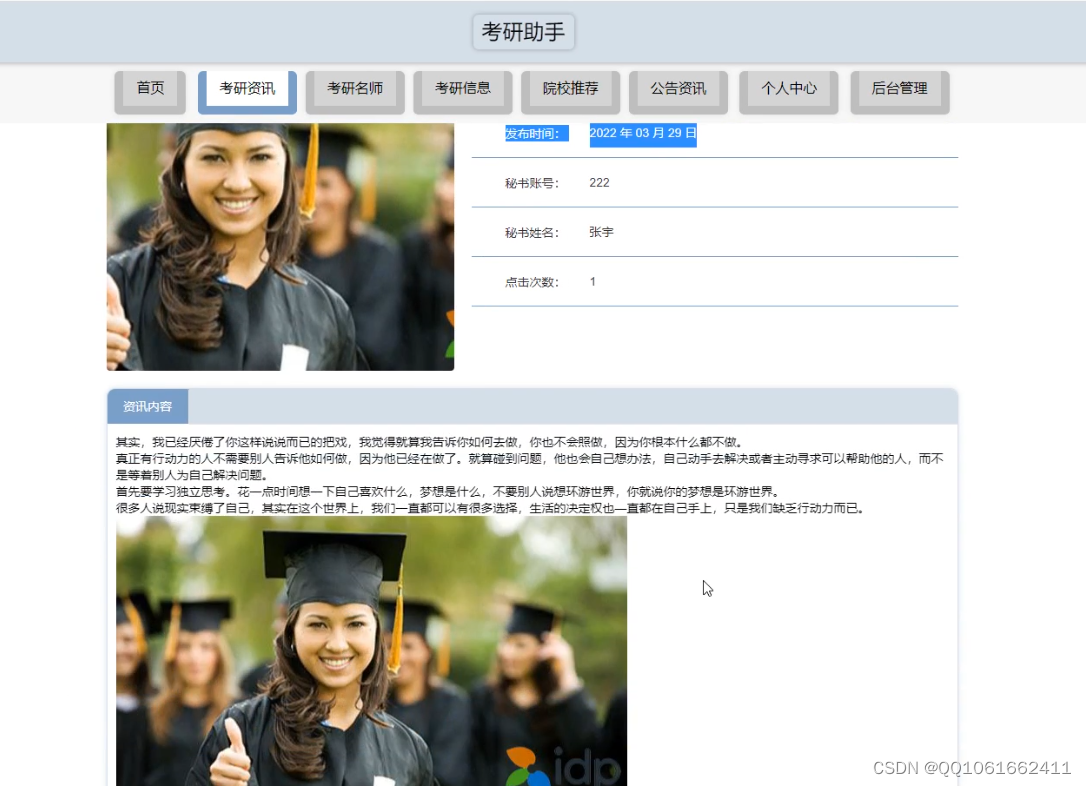This screenshot has height=786, width=1086.
Task: Go to the 首页 home page
Action: pyautogui.click(x=150, y=91)
